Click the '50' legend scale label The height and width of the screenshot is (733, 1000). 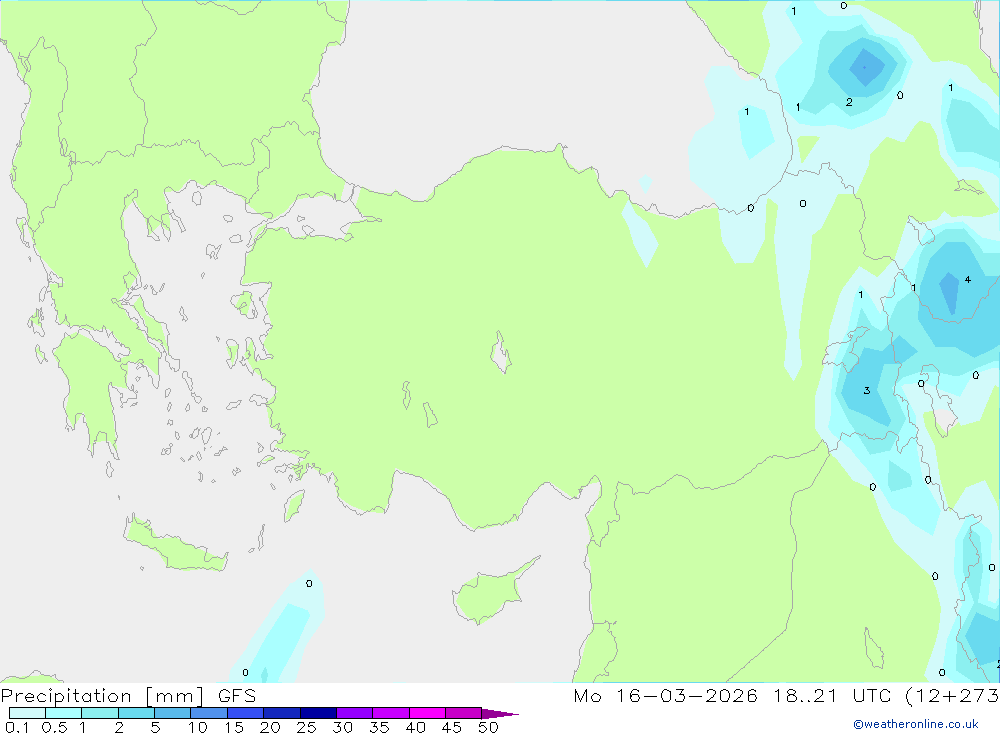point(489,727)
